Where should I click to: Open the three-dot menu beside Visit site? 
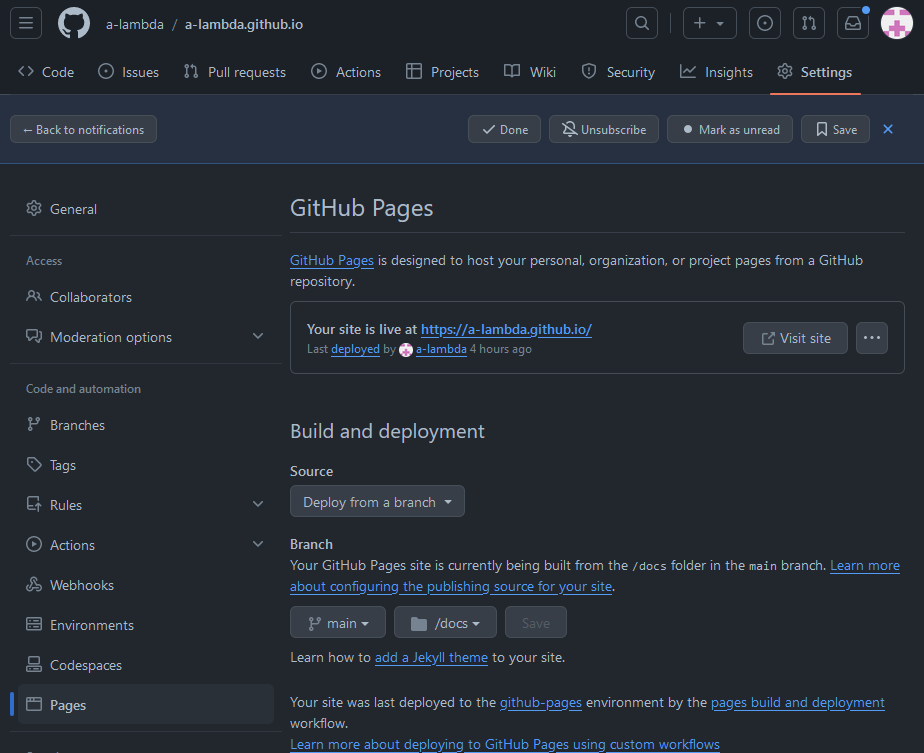[872, 338]
